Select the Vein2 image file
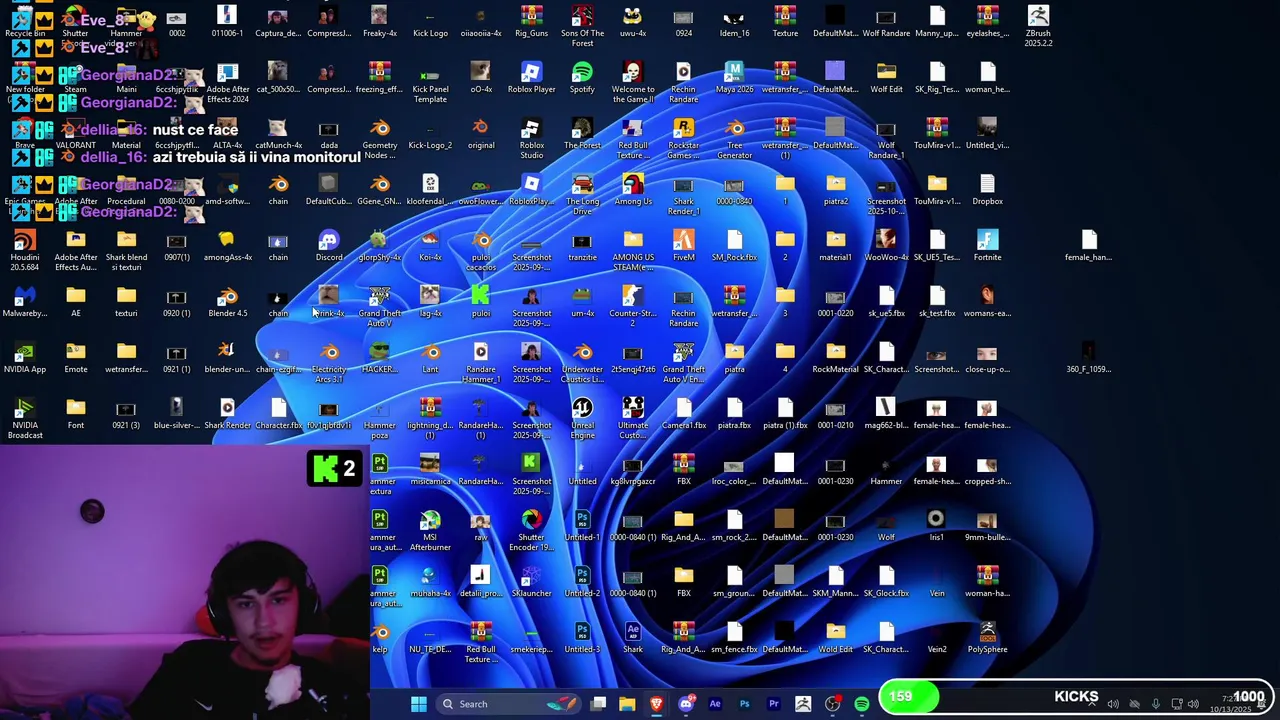Screen dimensions: 1280x720 tap(936, 638)
